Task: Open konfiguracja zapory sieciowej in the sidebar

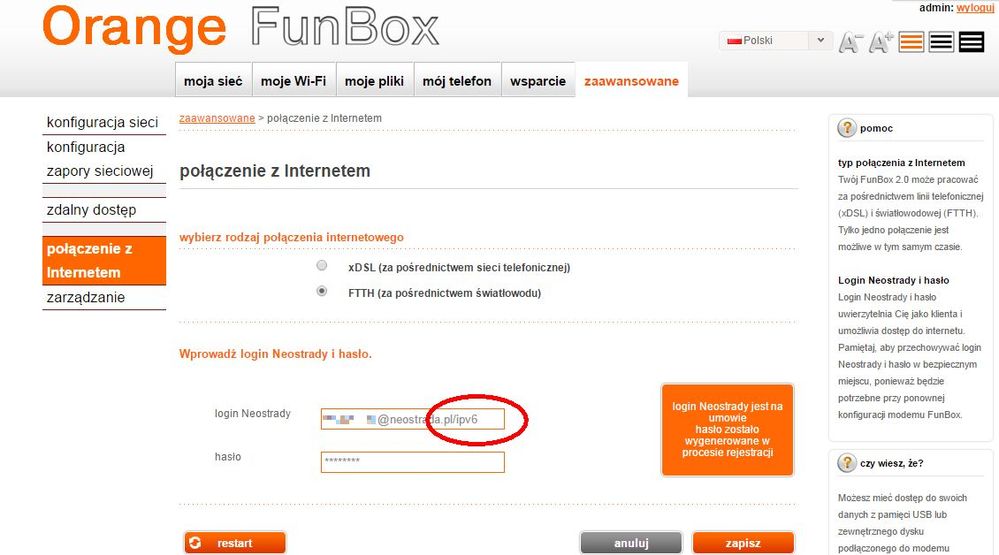Action: coord(104,159)
